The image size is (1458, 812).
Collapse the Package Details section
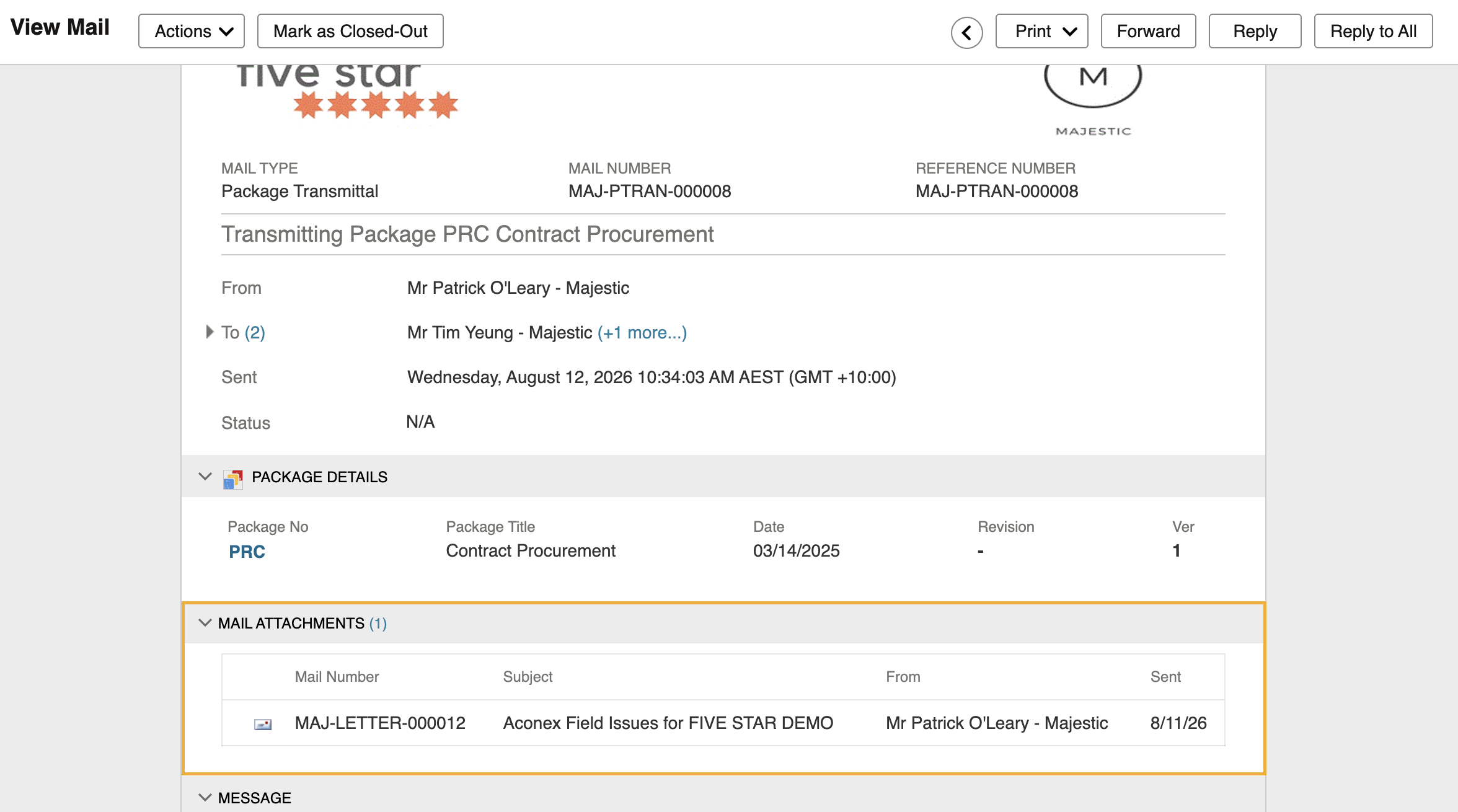tap(205, 477)
